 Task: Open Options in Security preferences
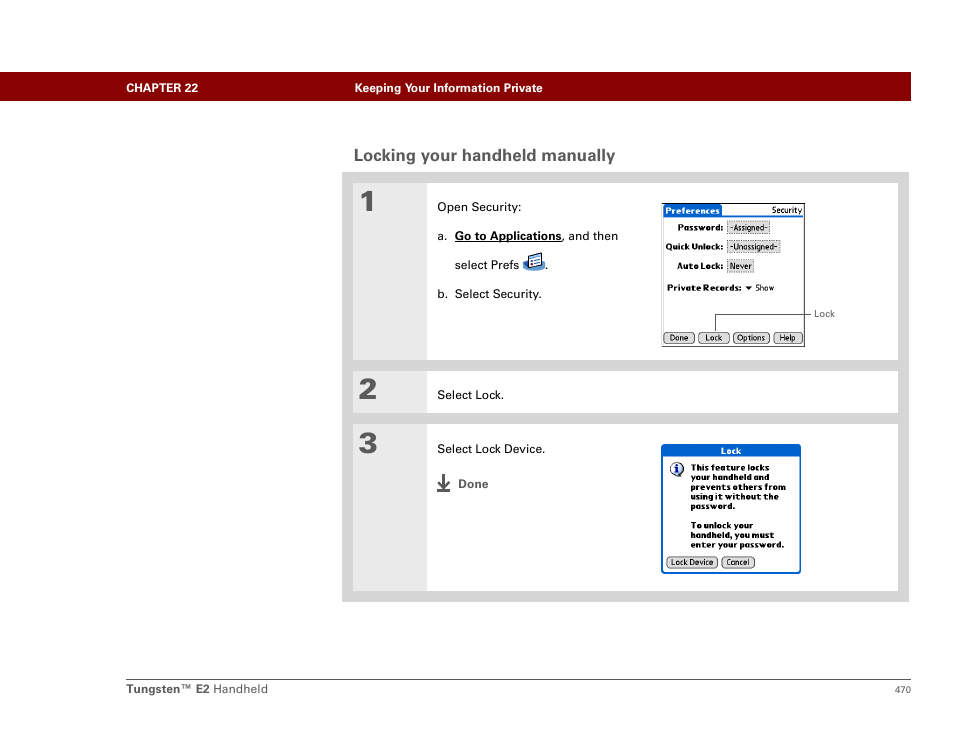coord(751,338)
